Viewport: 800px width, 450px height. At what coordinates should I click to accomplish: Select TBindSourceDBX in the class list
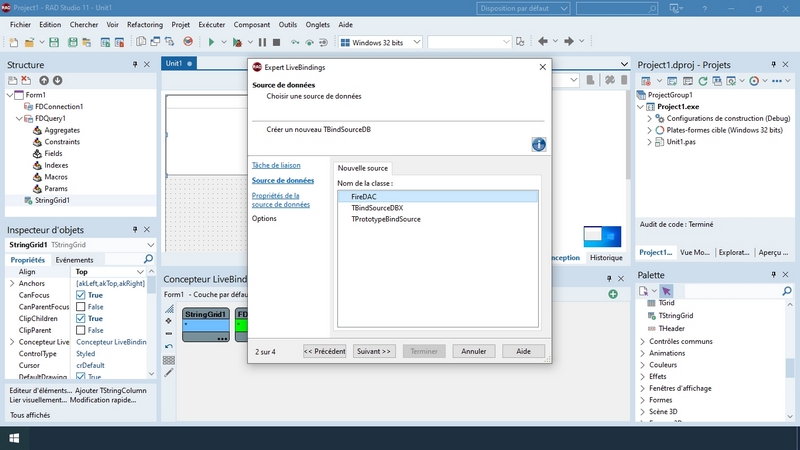point(385,208)
